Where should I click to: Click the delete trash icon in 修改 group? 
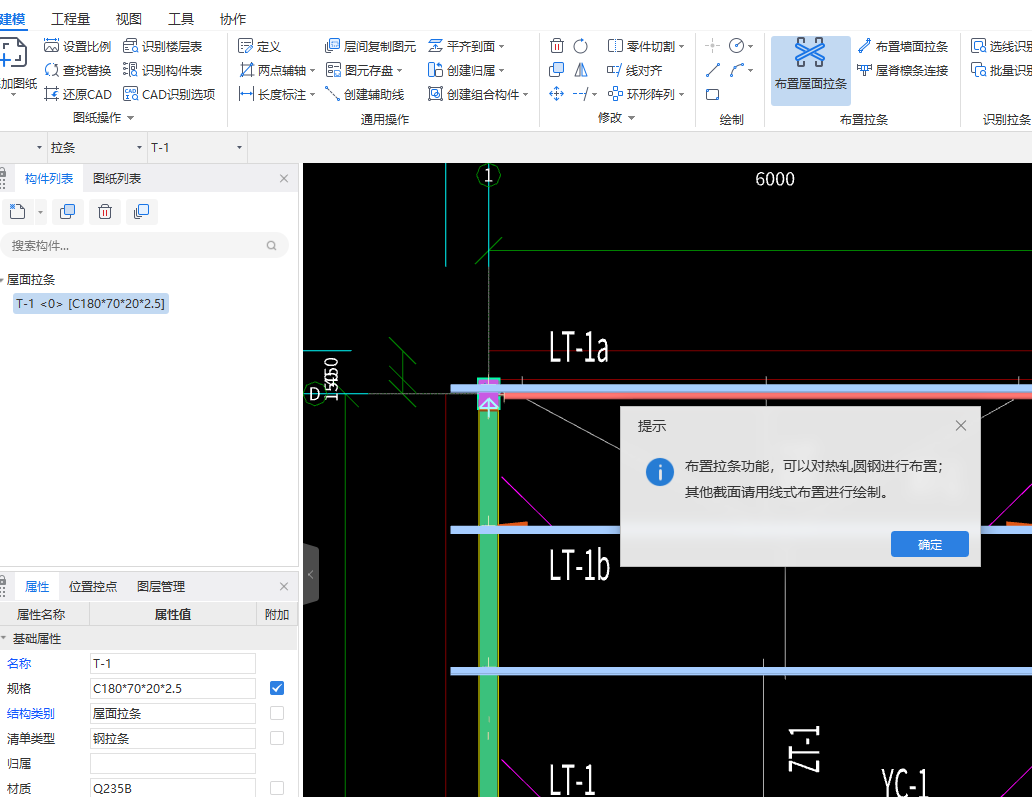pyautogui.click(x=557, y=46)
